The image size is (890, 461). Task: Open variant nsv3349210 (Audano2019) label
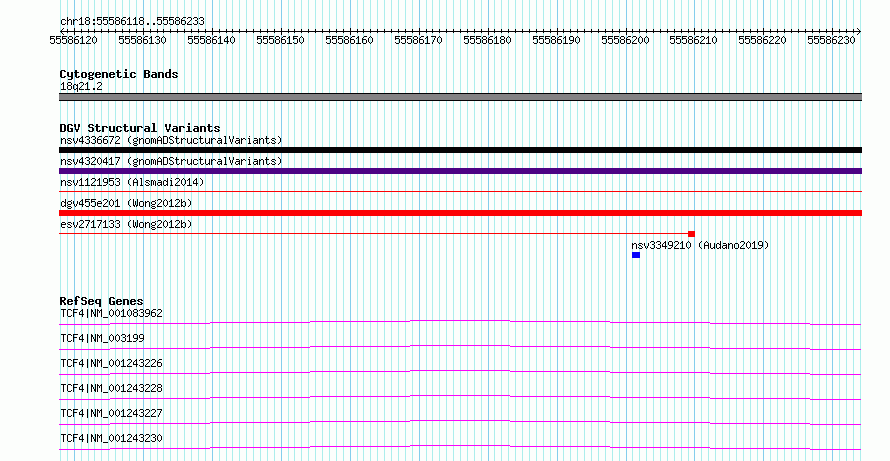pyautogui.click(x=700, y=245)
